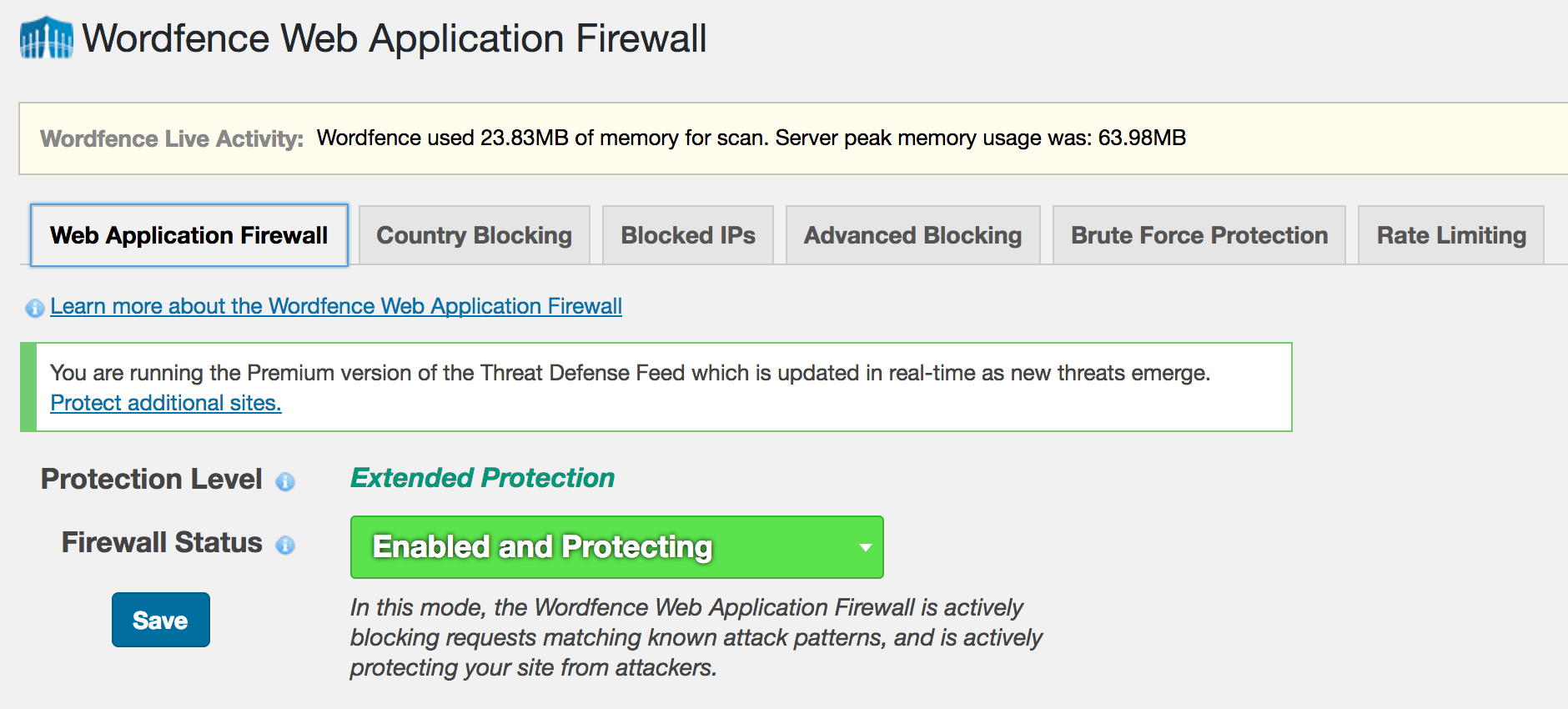
Task: Click the Wordfence Live Activity label
Action: click(172, 138)
